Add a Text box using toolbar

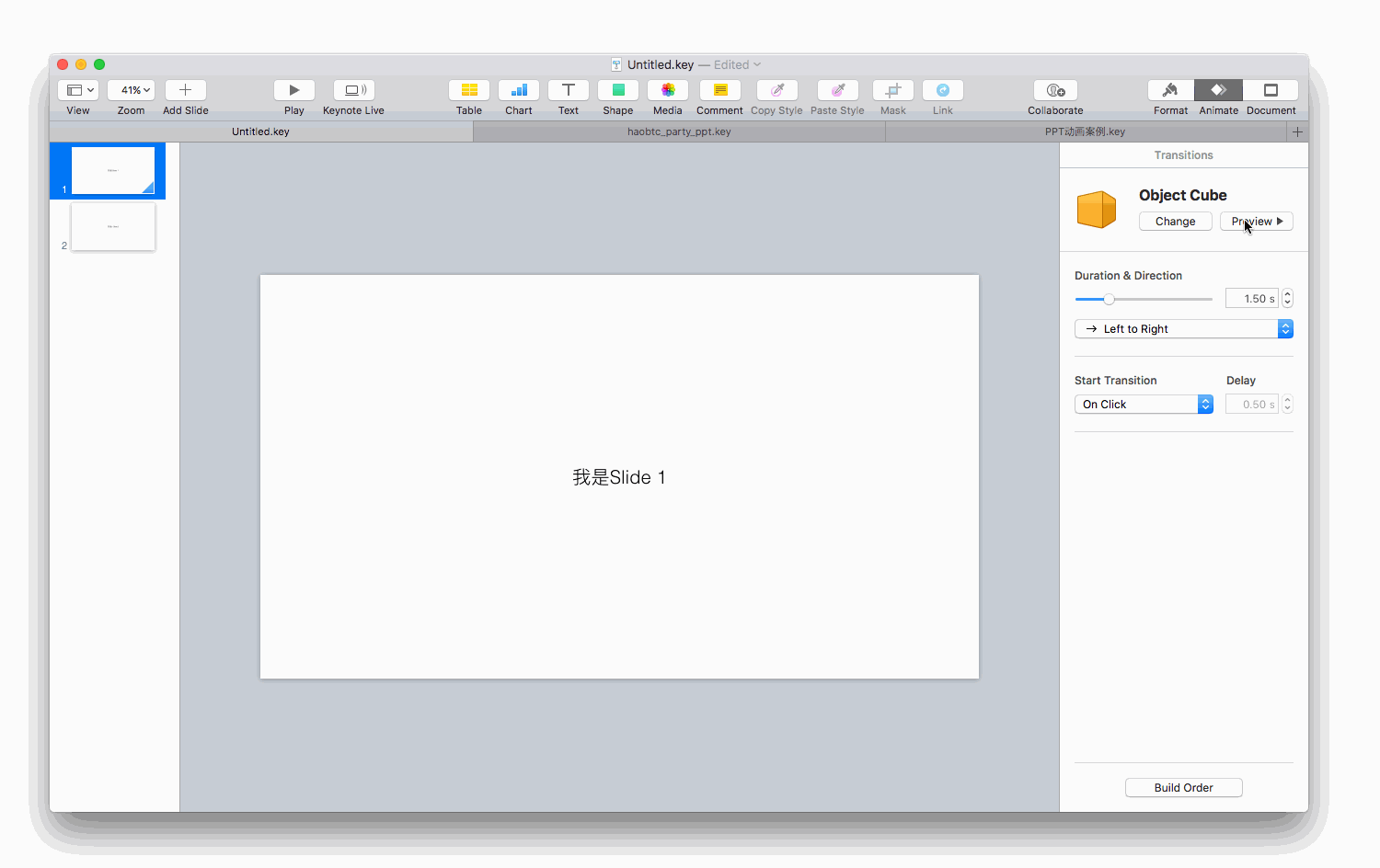tap(568, 90)
